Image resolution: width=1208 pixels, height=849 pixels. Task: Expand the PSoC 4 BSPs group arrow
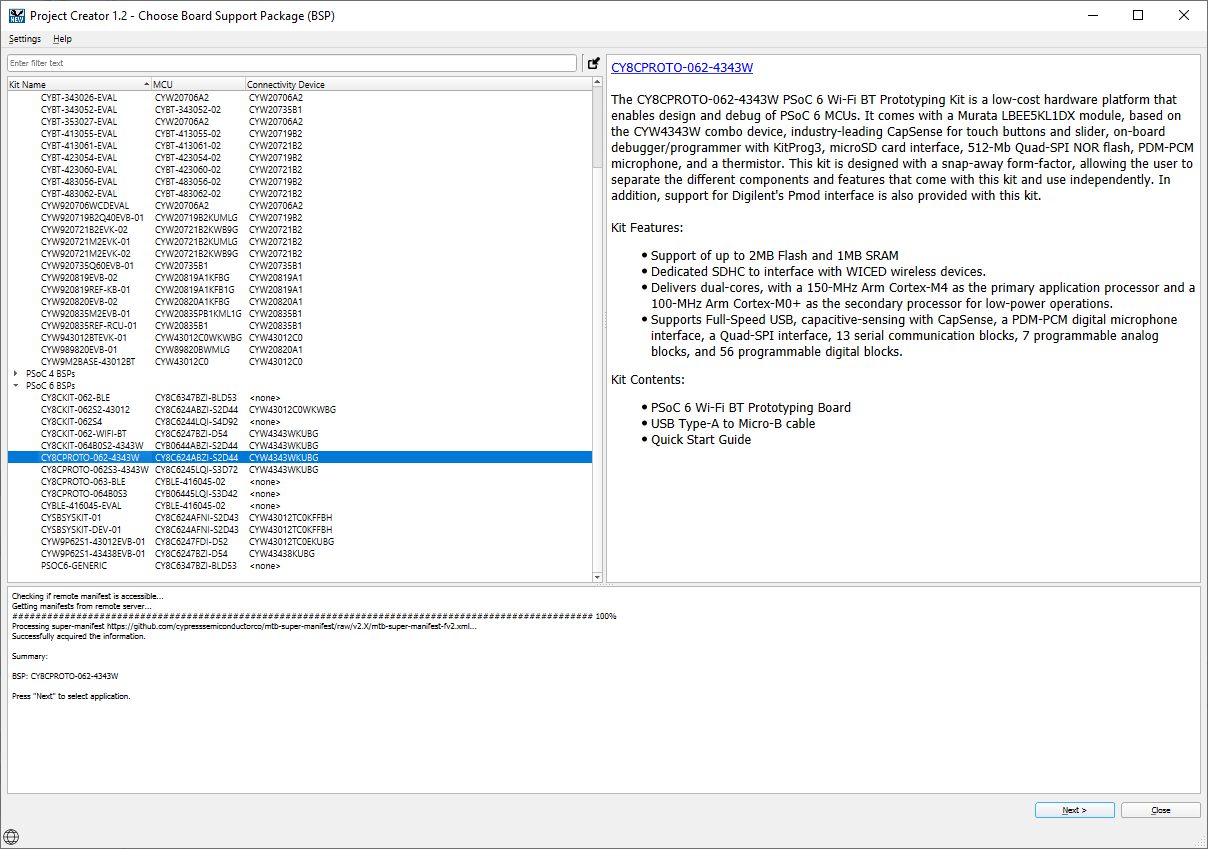tap(15, 373)
